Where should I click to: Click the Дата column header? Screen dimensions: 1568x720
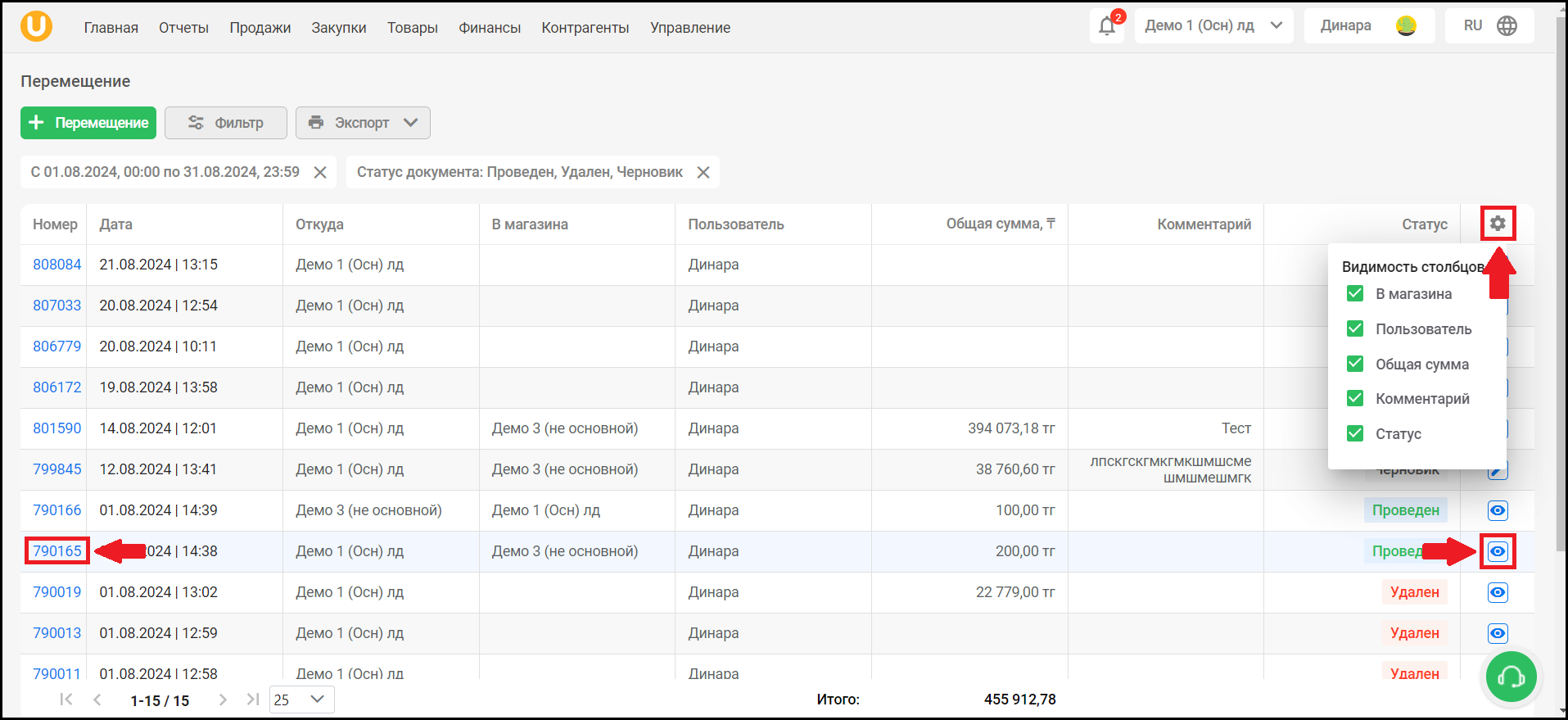pyautogui.click(x=115, y=224)
